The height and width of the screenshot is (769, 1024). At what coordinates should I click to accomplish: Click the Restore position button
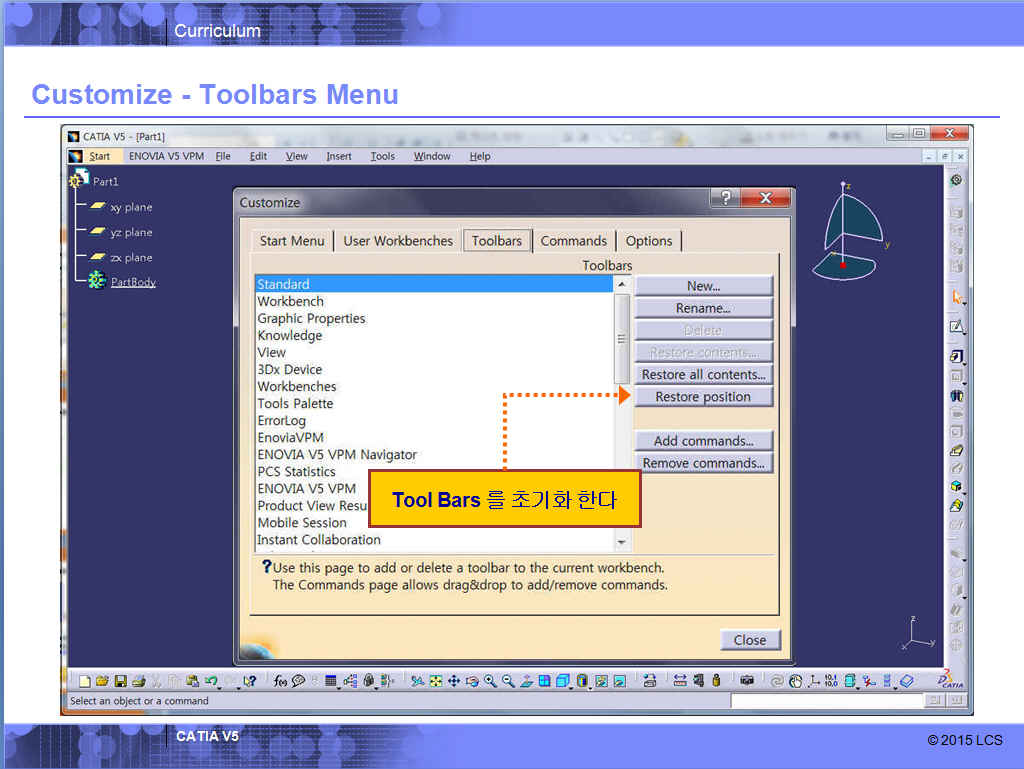coord(703,397)
